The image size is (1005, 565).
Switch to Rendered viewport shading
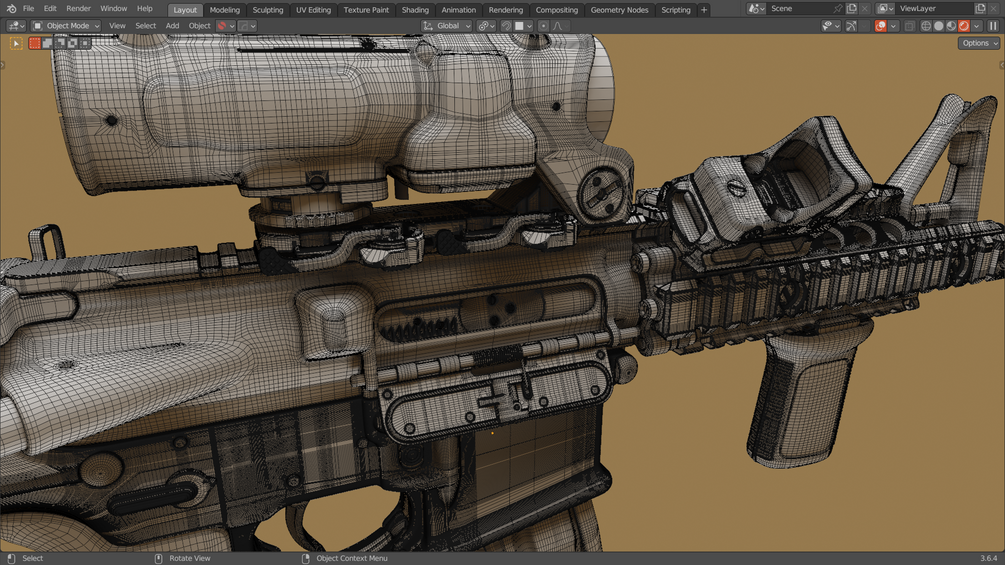[963, 26]
